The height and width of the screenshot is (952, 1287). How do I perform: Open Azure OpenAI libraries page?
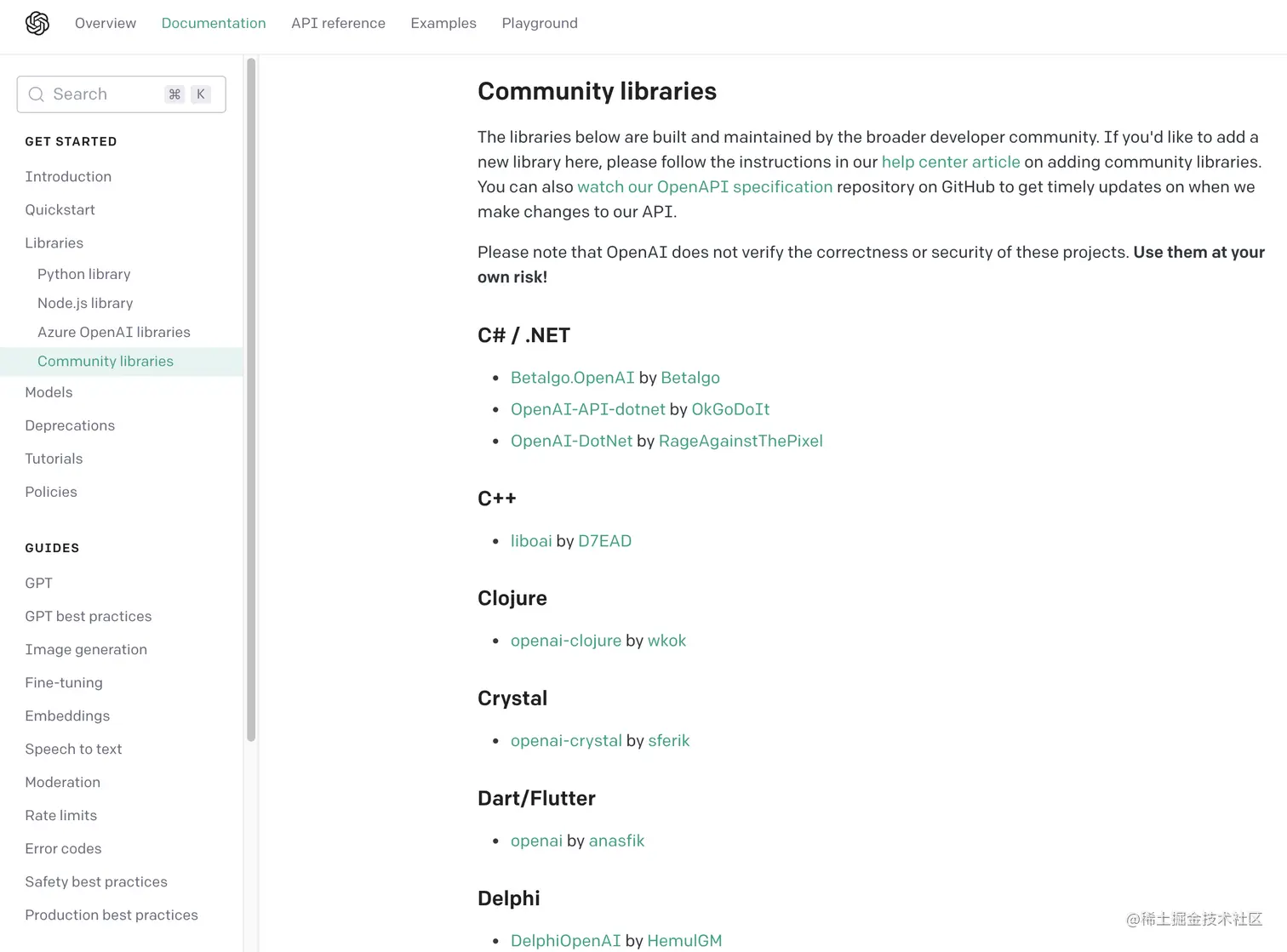tap(114, 332)
